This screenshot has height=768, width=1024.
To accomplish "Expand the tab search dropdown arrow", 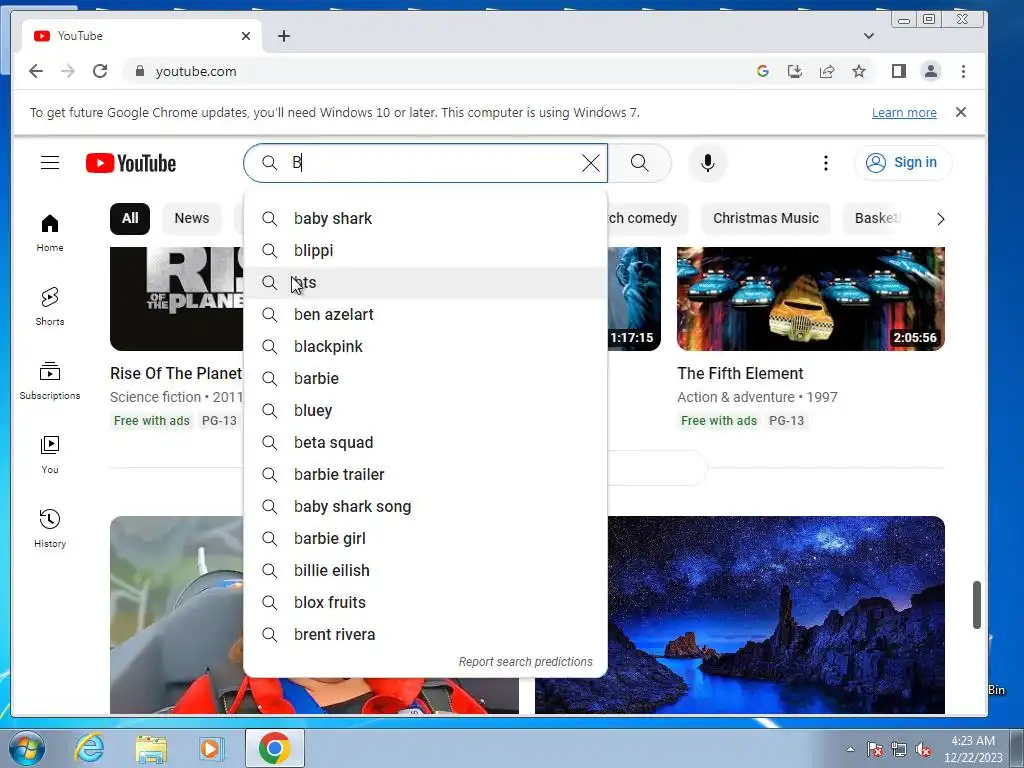I will point(869,36).
